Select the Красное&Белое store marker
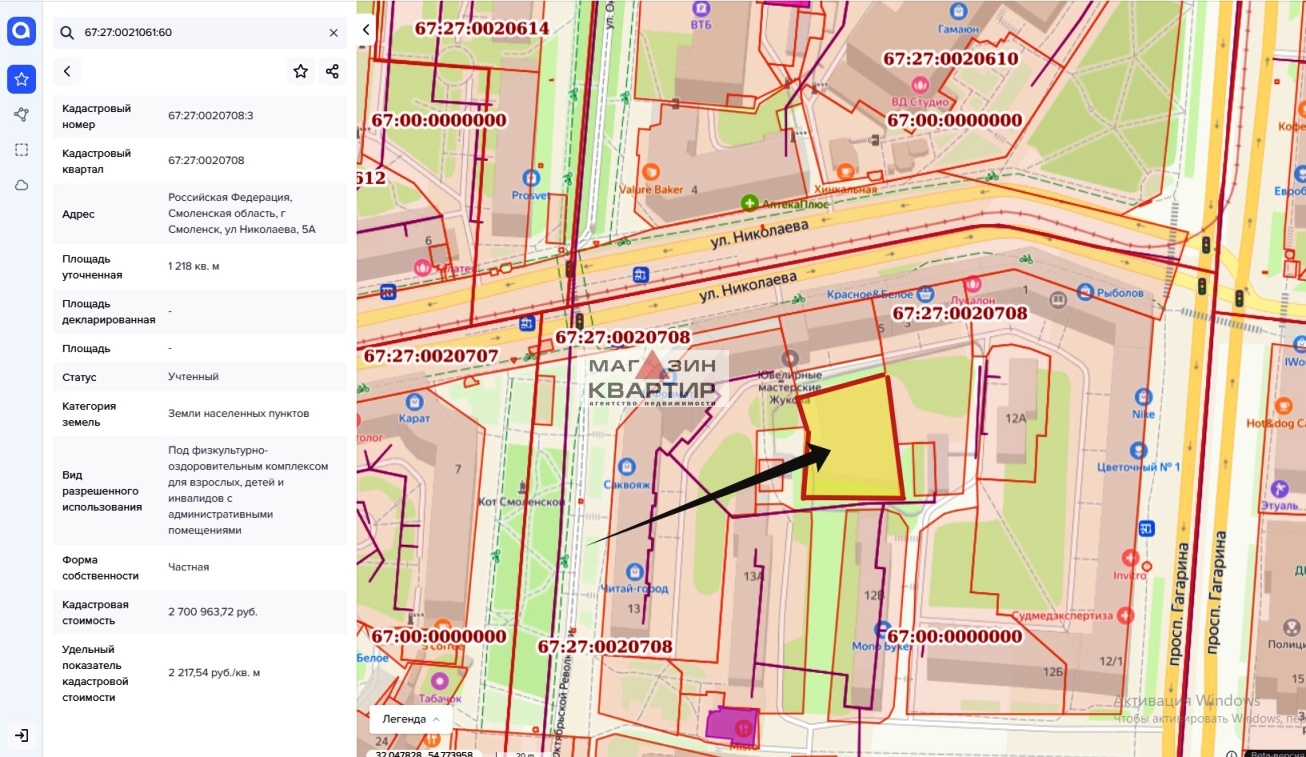Viewport: 1306px width, 757px height. point(926,294)
